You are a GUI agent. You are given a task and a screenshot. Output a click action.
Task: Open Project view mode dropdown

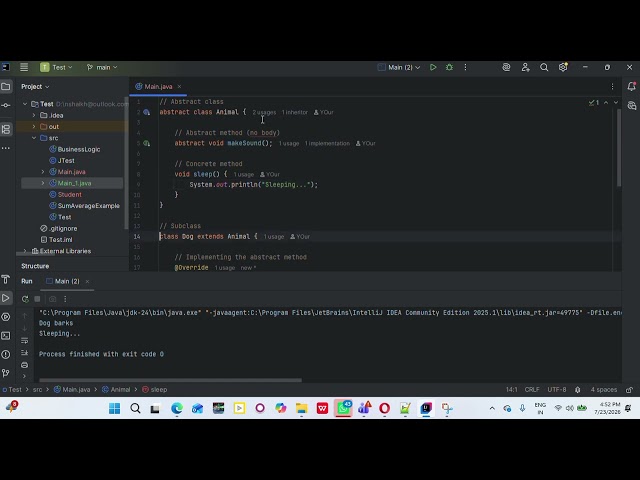tap(35, 87)
